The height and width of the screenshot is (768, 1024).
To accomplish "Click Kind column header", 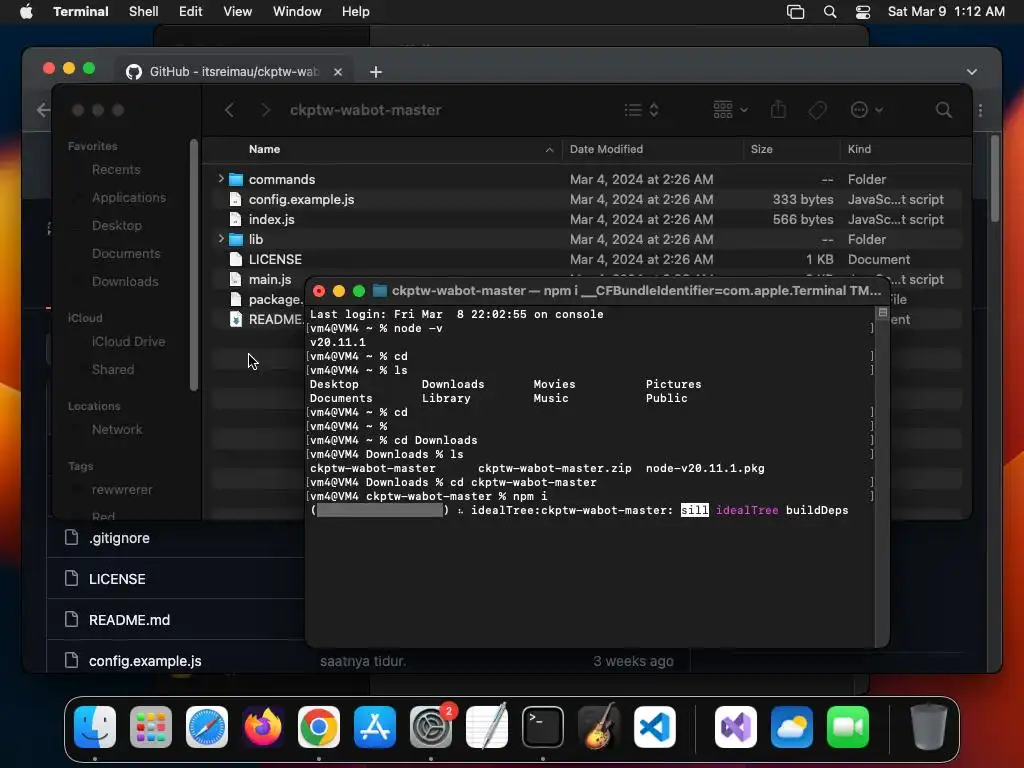I will 859,150.
